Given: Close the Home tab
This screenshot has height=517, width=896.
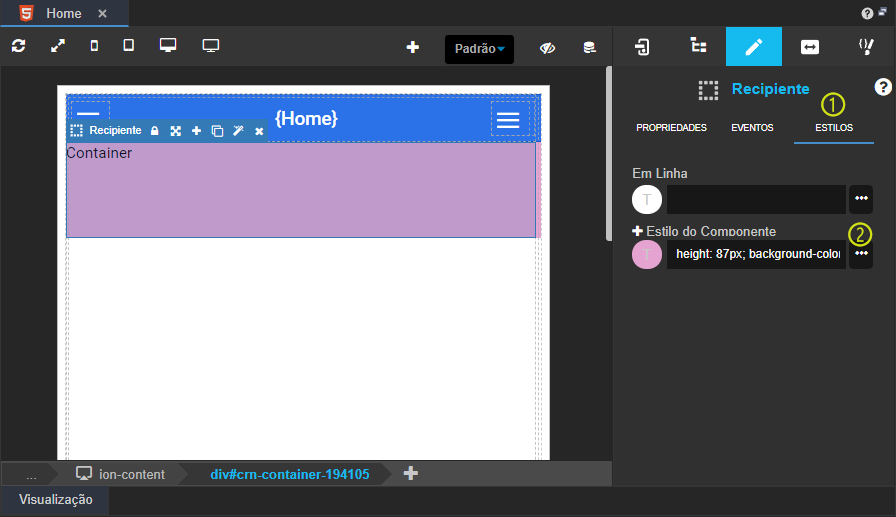Looking at the screenshot, I should coord(102,13).
